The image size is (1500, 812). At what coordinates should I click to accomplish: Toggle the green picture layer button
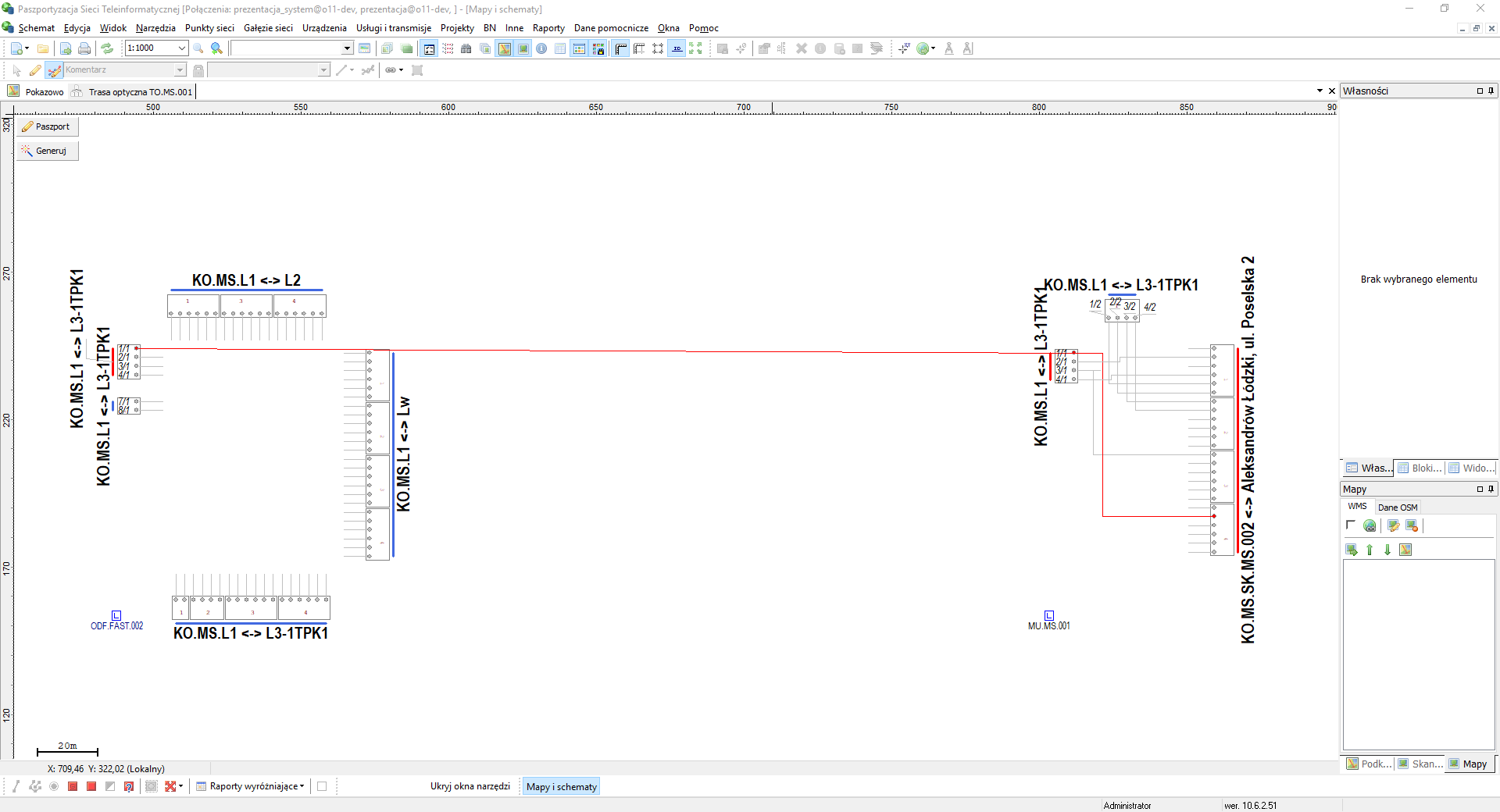pos(523,48)
